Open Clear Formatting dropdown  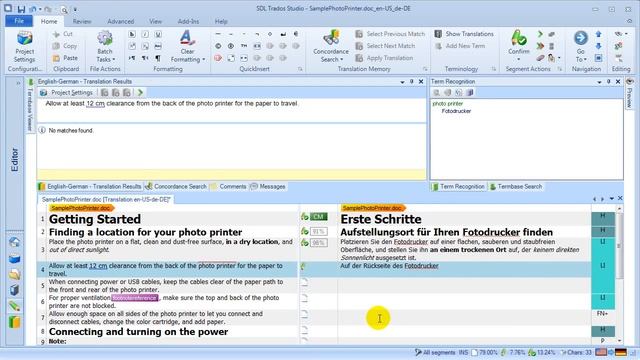[187, 47]
